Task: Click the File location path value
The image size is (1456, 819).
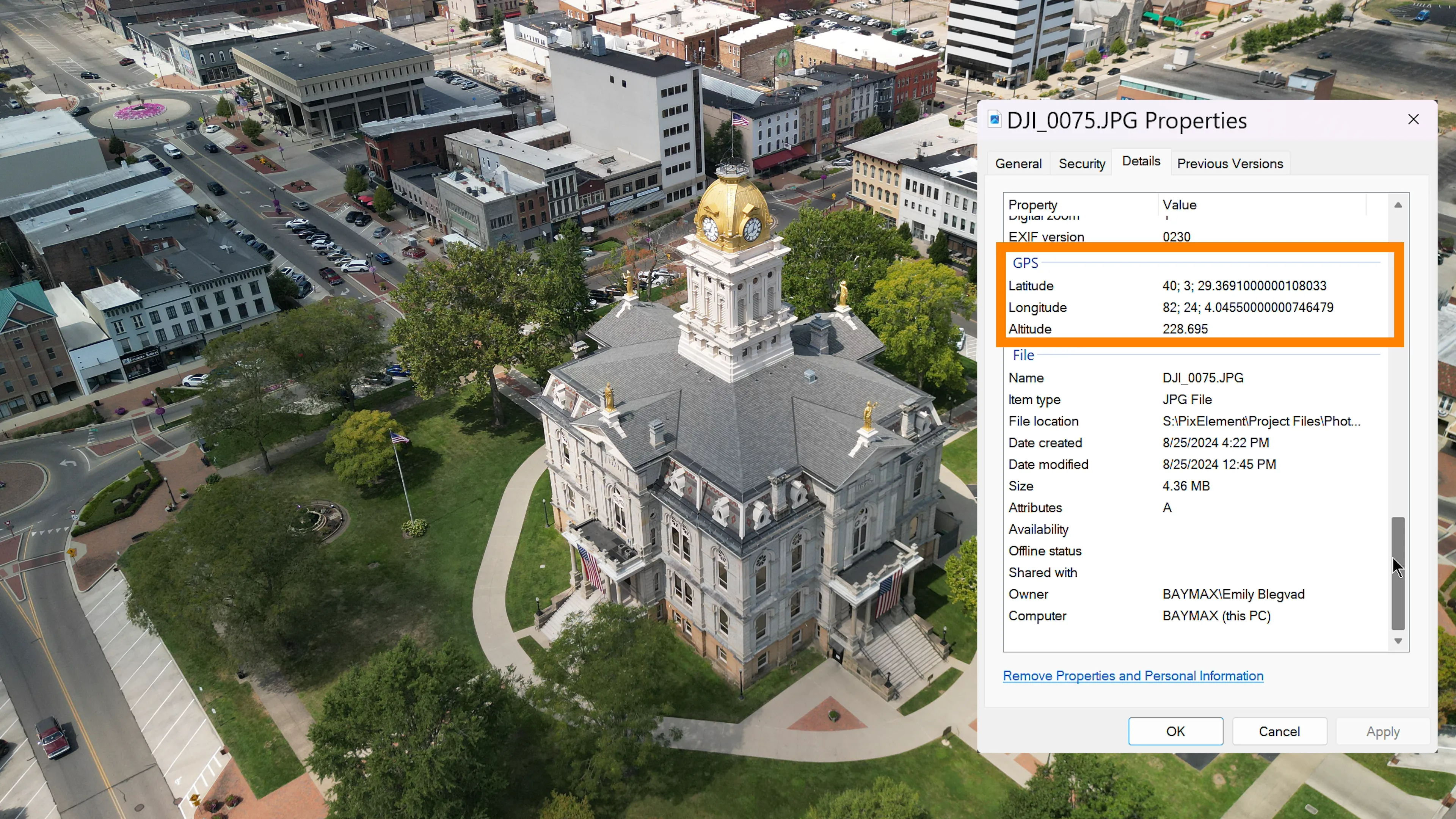Action: coord(1261,421)
